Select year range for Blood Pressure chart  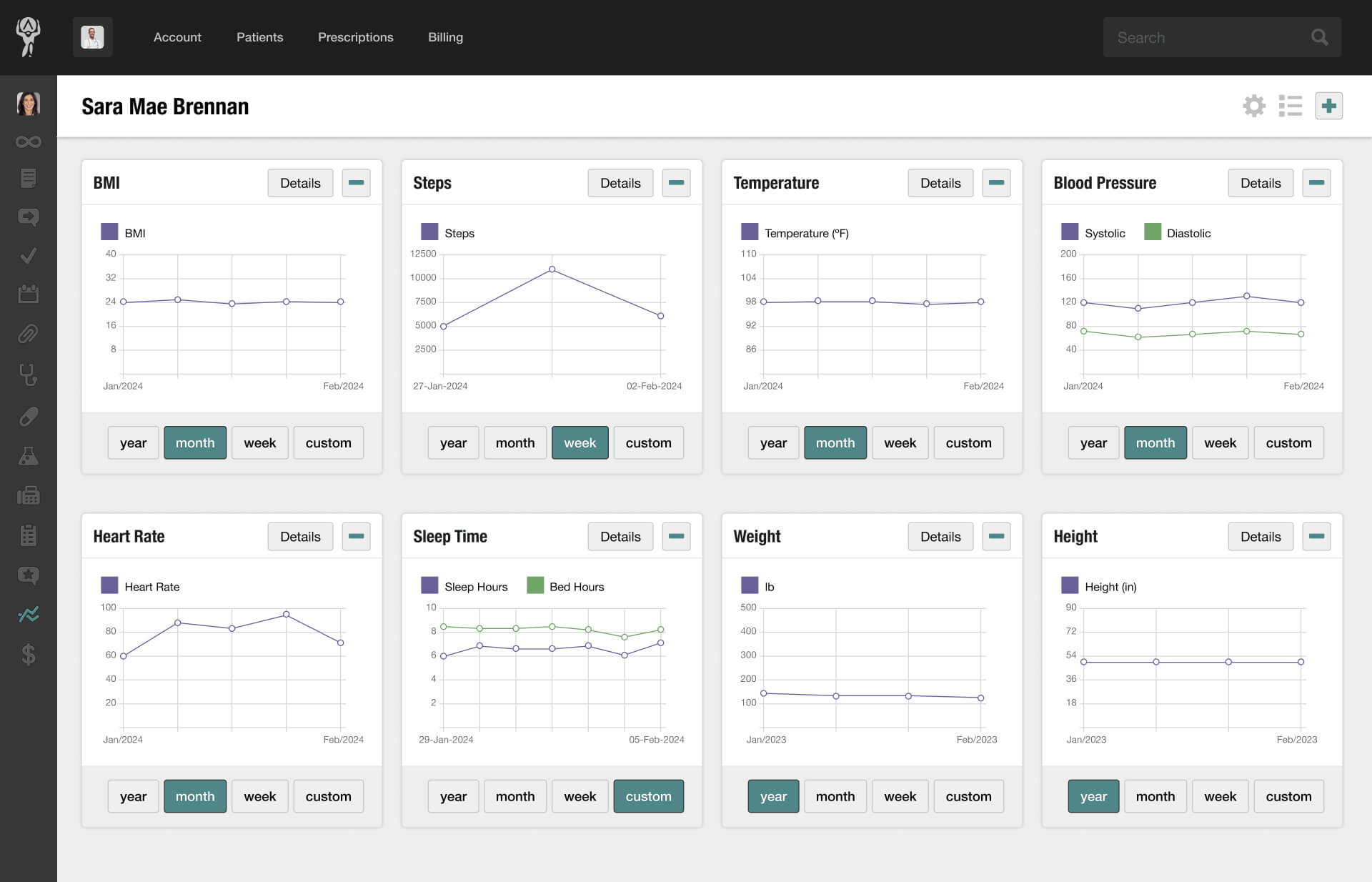[x=1093, y=442]
